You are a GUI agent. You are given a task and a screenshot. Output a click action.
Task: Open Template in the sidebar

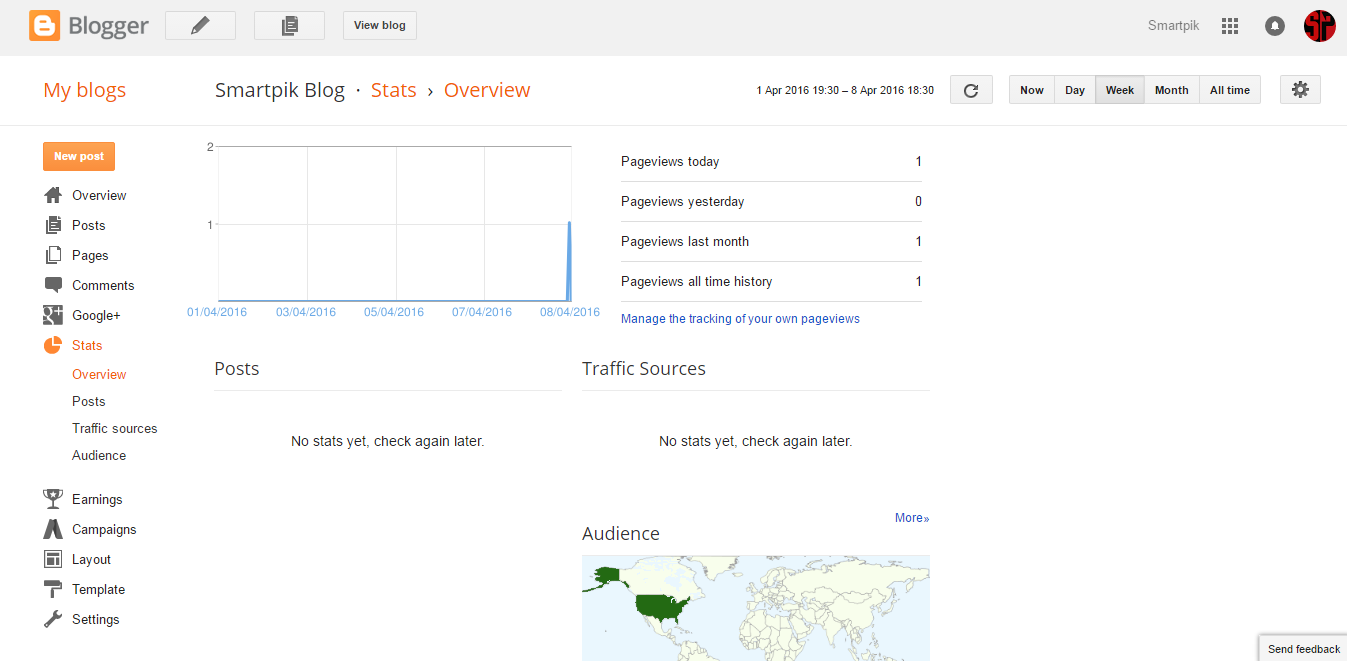tap(98, 589)
